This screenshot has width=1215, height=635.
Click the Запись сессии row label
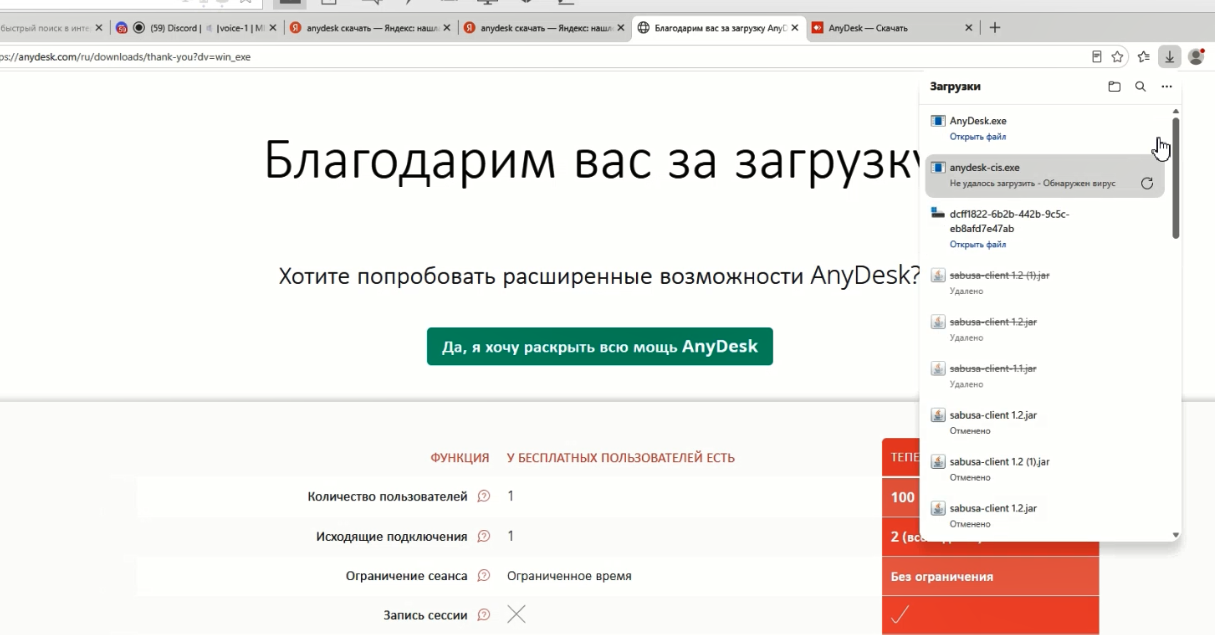tap(425, 615)
